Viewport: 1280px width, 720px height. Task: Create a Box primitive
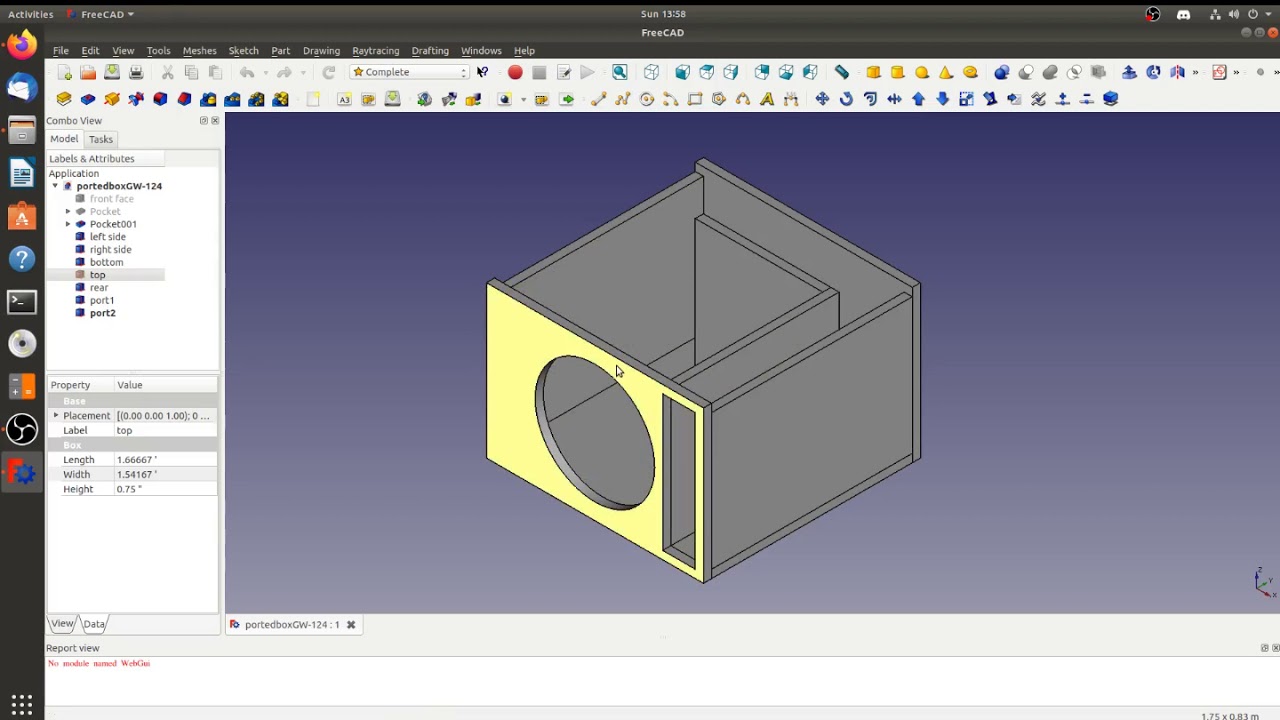[x=873, y=72]
